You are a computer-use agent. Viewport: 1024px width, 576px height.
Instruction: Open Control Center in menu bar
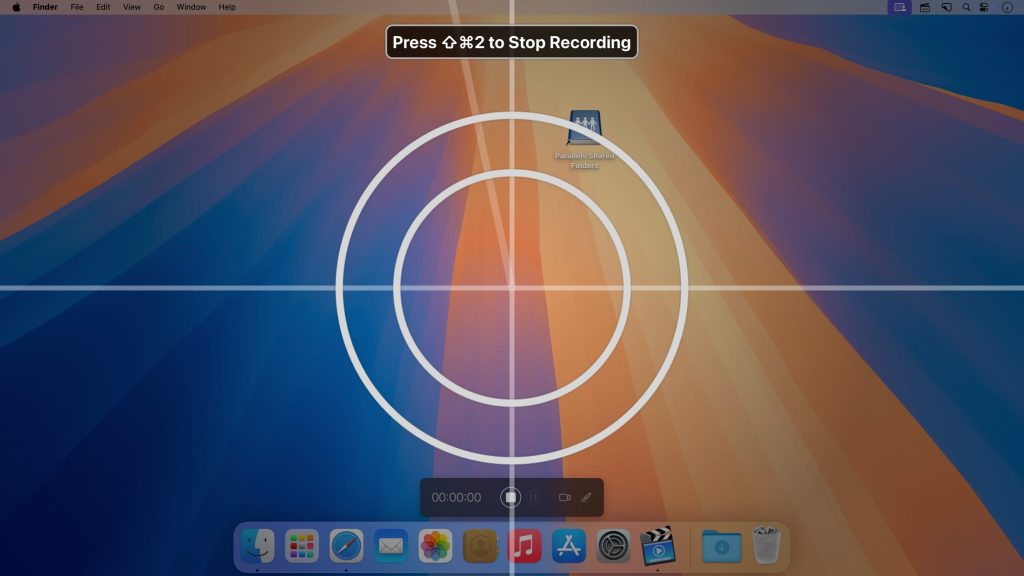point(986,7)
